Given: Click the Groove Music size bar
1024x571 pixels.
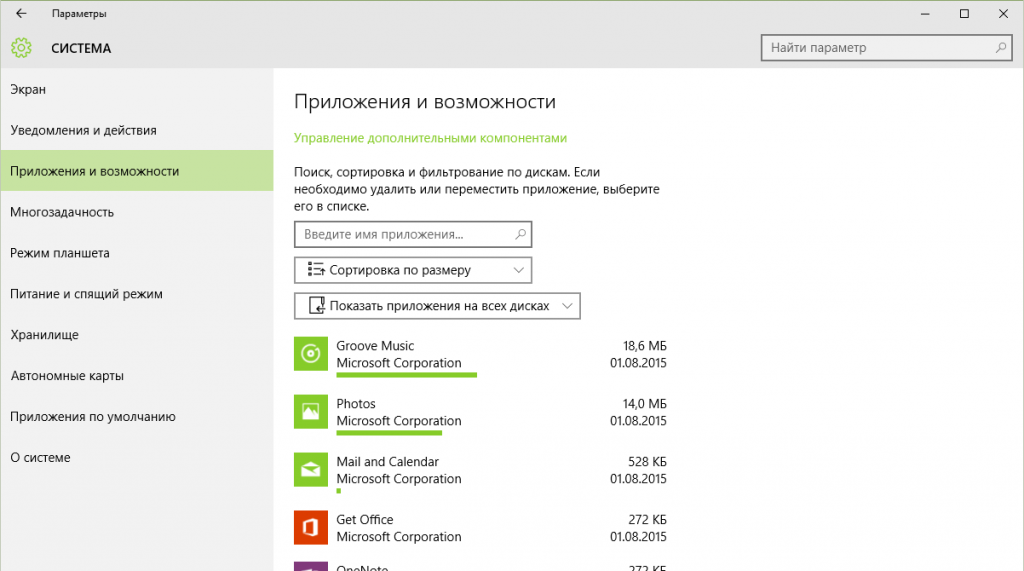Looking at the screenshot, I should (407, 375).
